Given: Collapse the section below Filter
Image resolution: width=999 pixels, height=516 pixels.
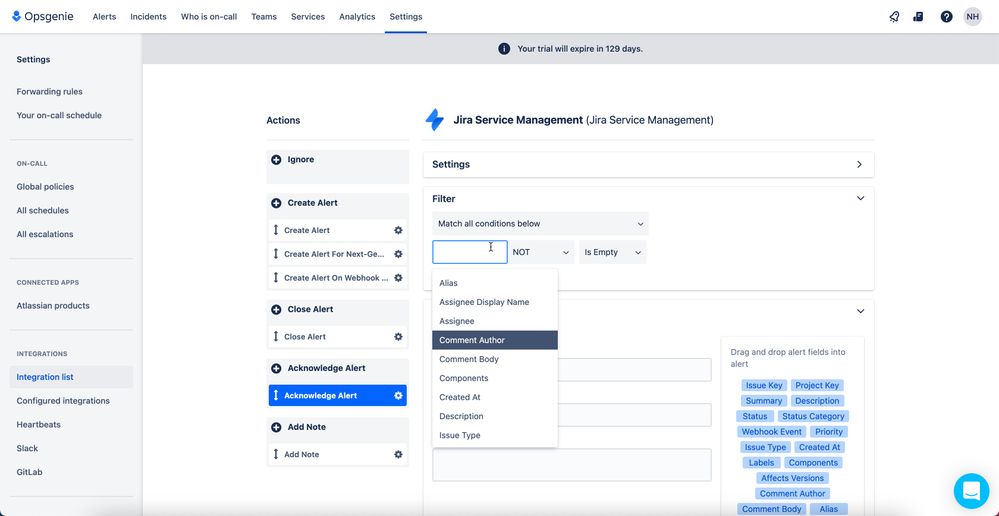Looking at the screenshot, I should tap(860, 312).
